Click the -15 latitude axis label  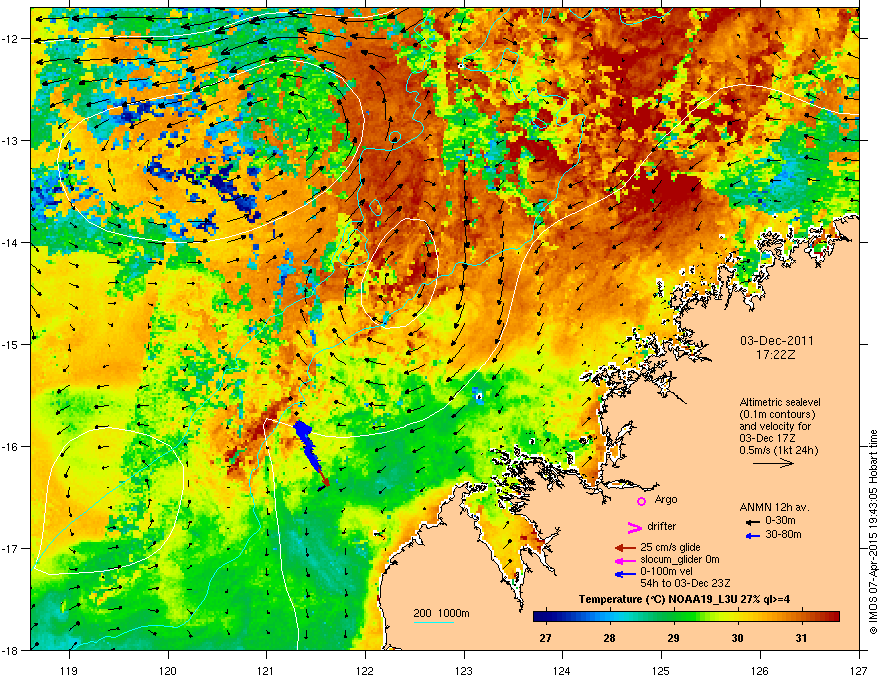click(x=11, y=344)
